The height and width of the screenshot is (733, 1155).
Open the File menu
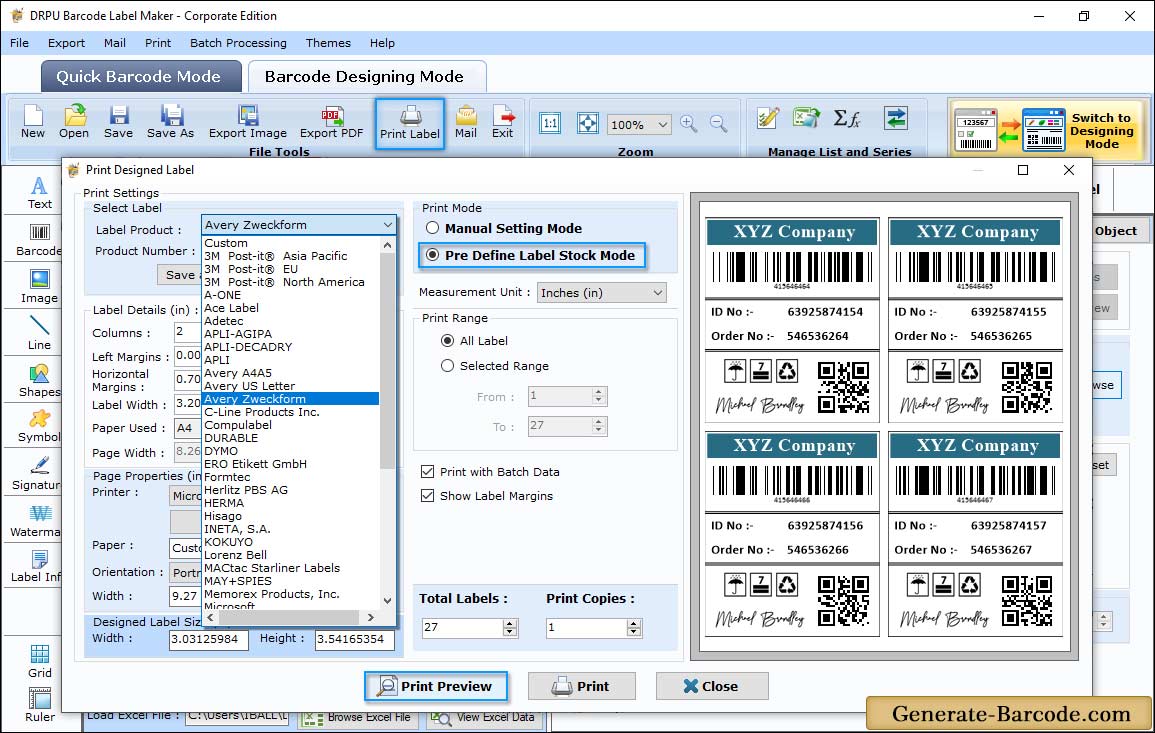[x=20, y=43]
